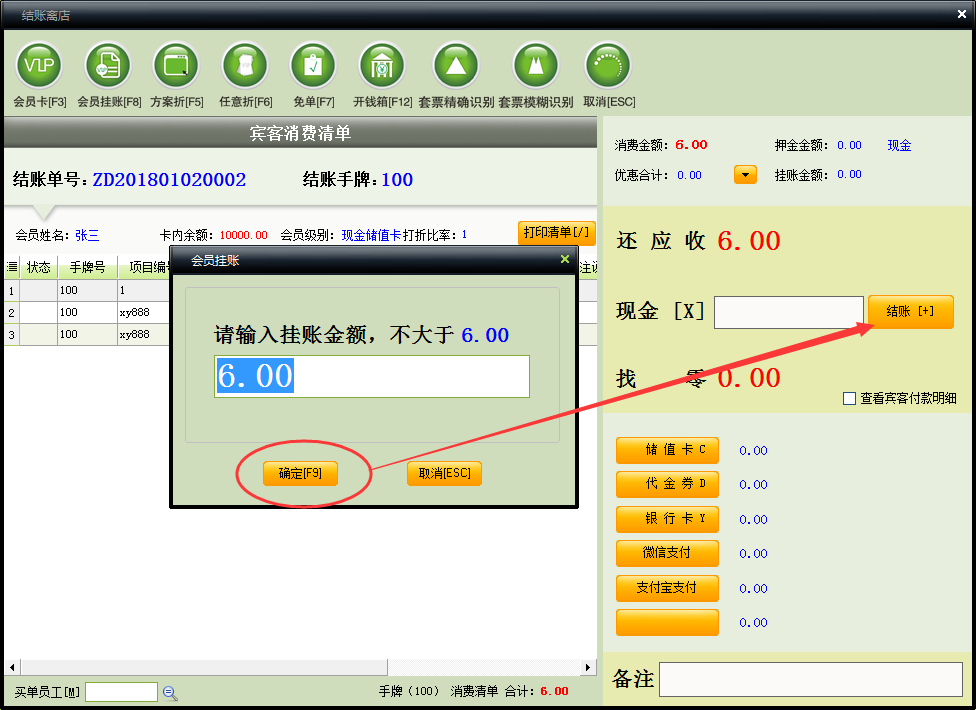The image size is (976, 710).
Task: Click the VIP member card icon
Action: [x=39, y=66]
